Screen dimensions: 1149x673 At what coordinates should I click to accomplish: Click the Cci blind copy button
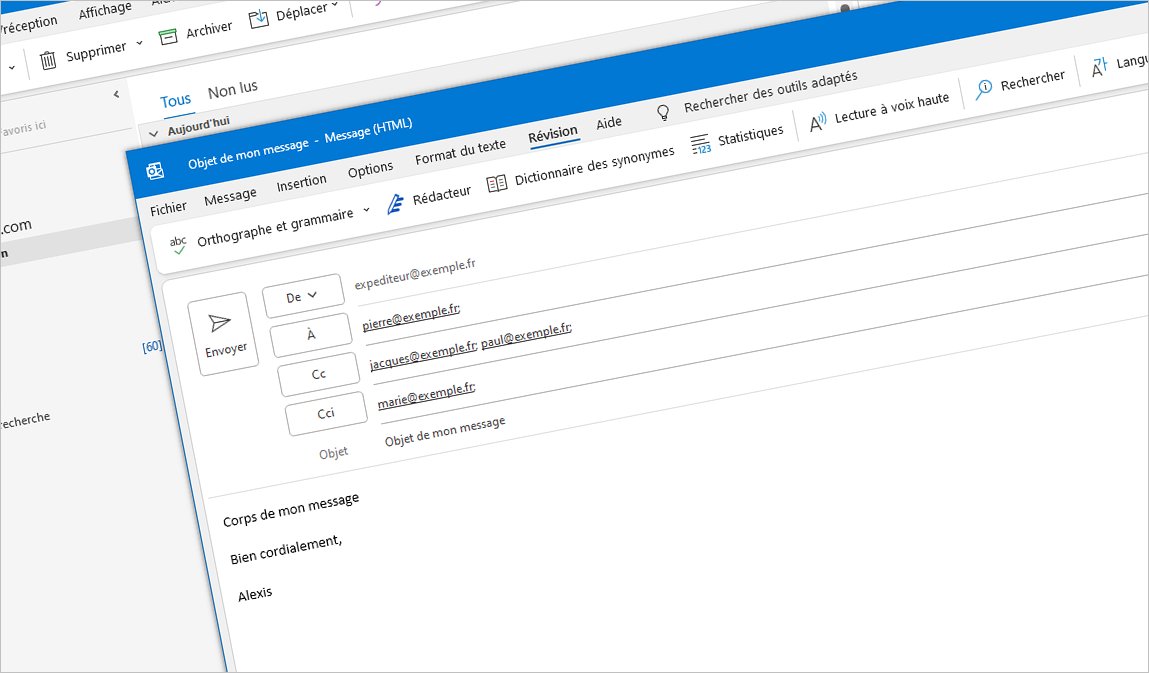click(325, 413)
